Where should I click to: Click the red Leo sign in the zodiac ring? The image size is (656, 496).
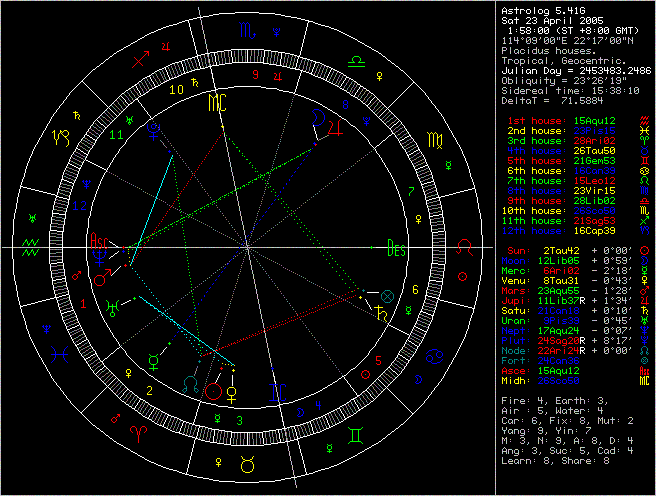[464, 244]
